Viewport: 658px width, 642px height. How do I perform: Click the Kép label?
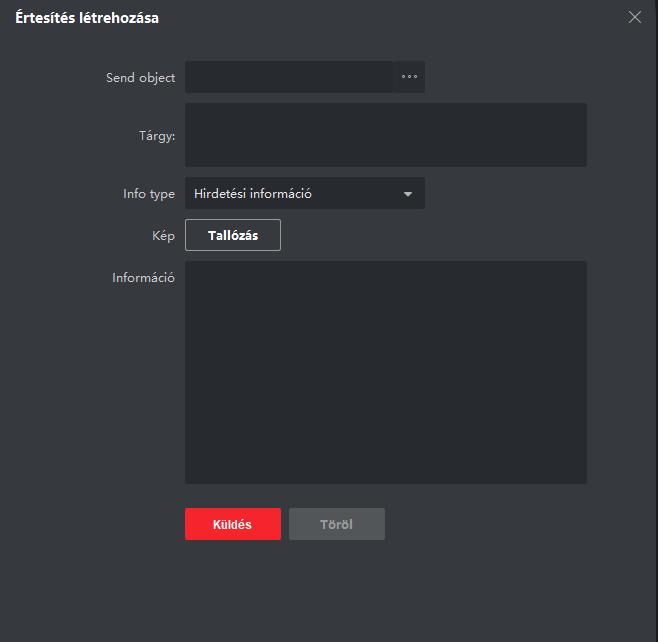point(163,236)
